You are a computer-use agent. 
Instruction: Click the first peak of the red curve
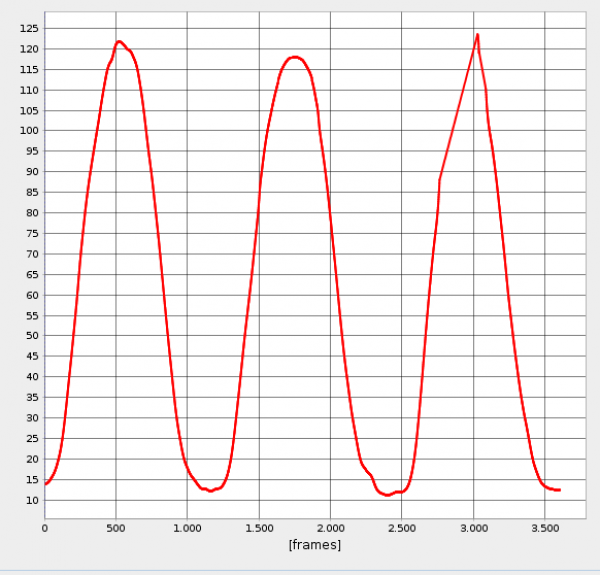click(x=119, y=42)
